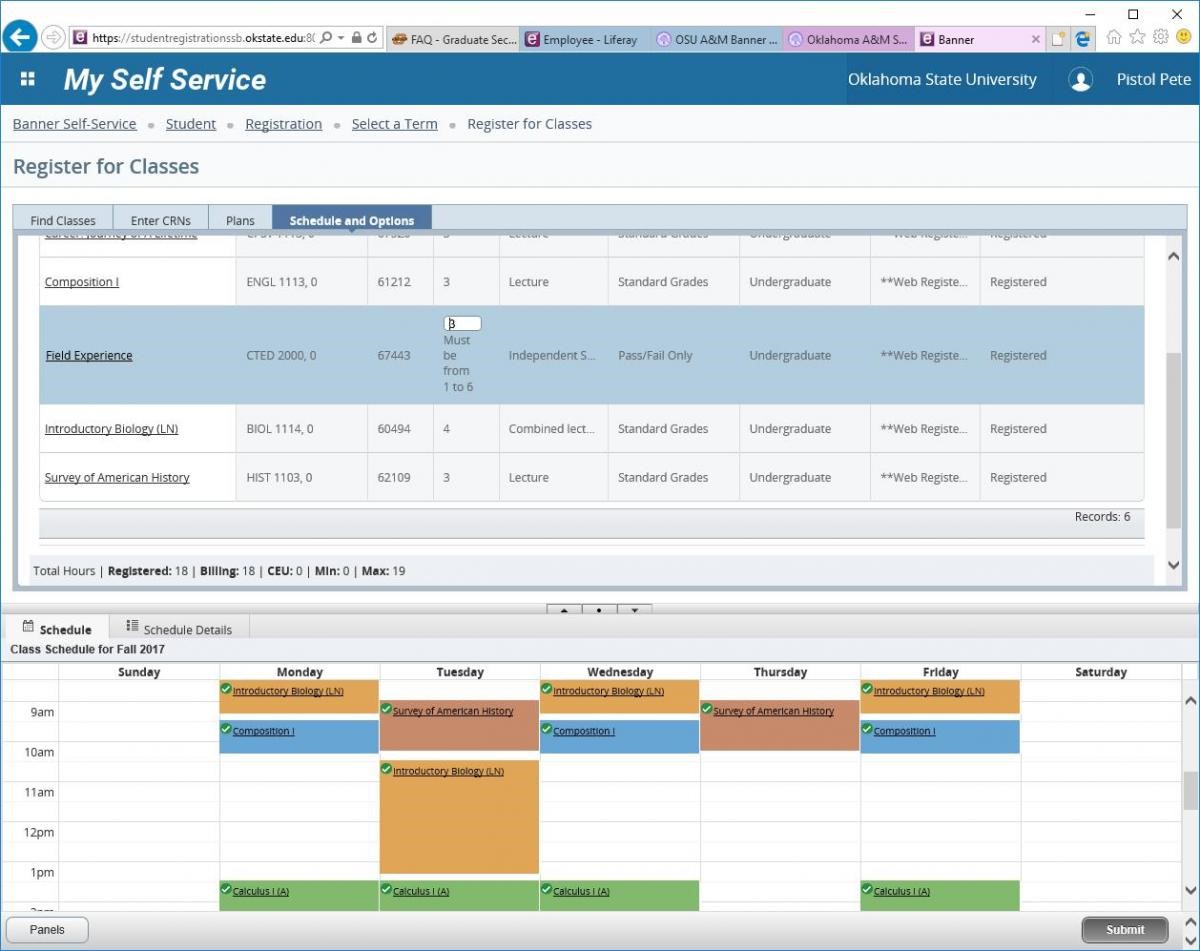Click the Internet Explorer settings gear icon
Image resolution: width=1200 pixels, height=951 pixels.
[x=1159, y=37]
